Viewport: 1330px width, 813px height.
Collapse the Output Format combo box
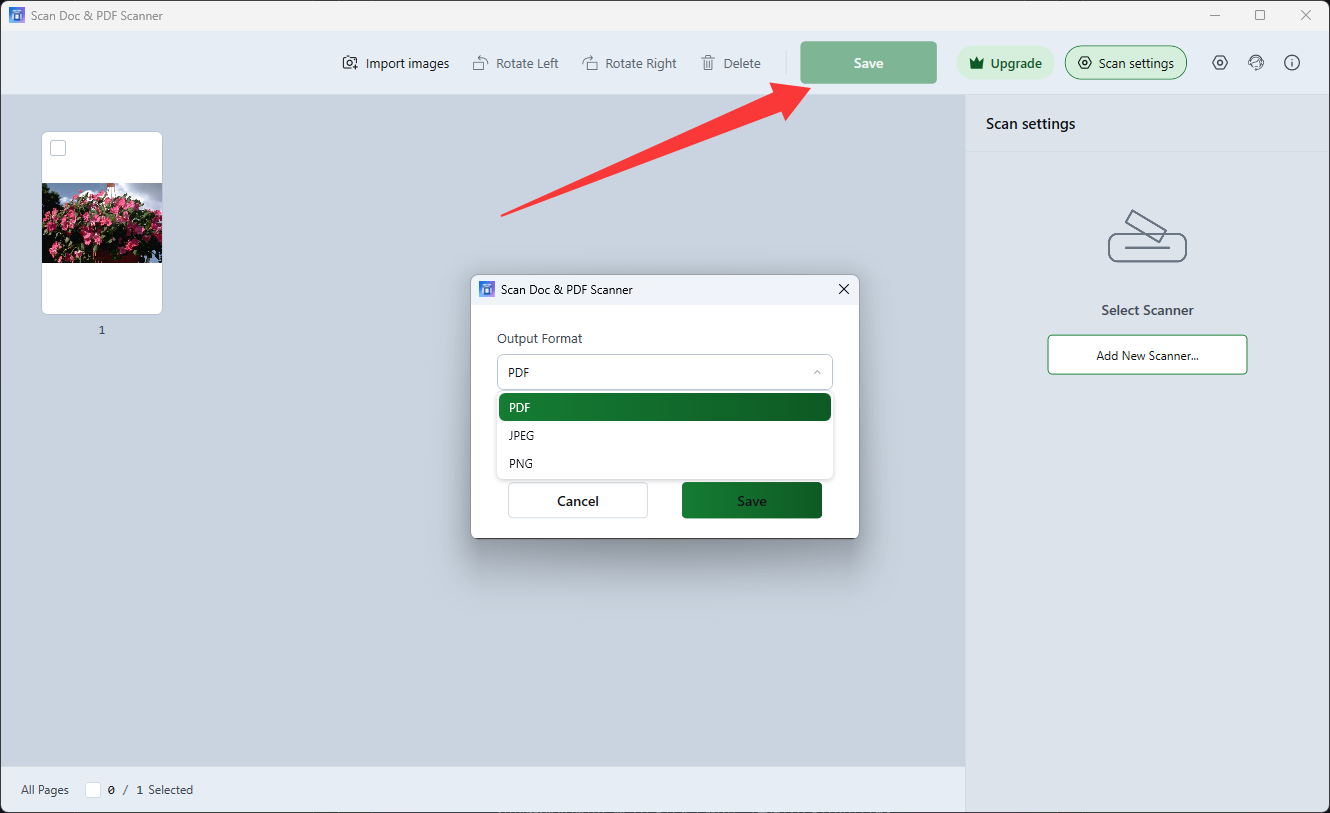tap(665, 372)
